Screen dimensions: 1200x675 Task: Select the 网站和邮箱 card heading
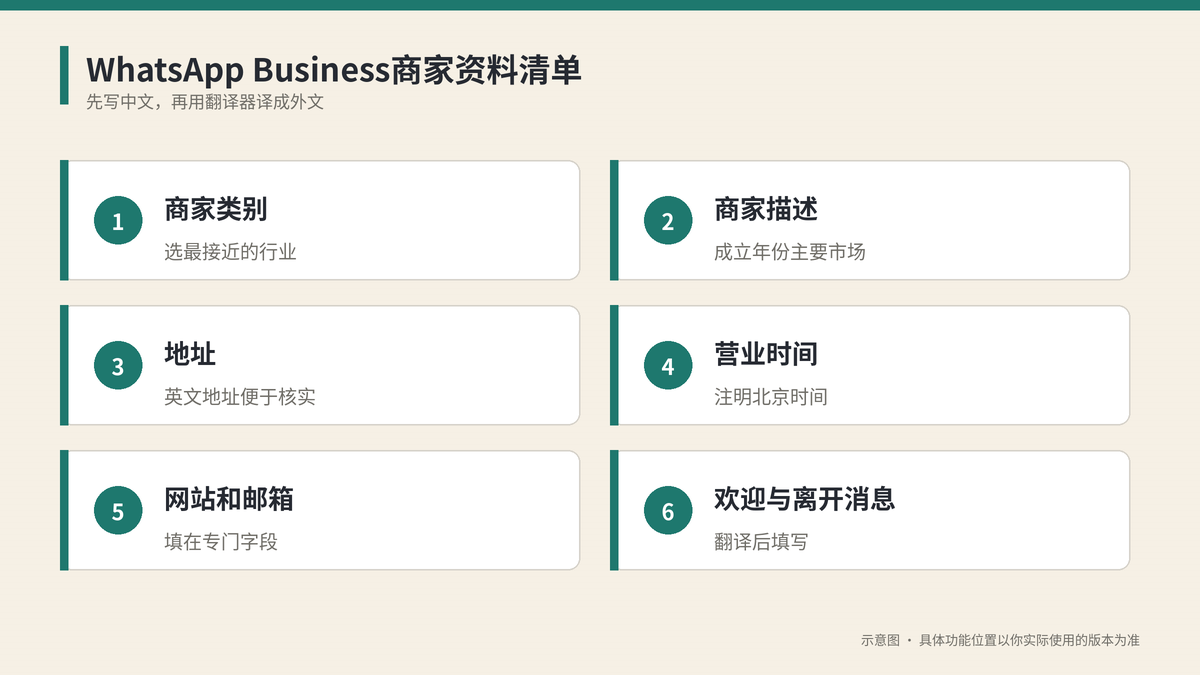tap(229, 499)
